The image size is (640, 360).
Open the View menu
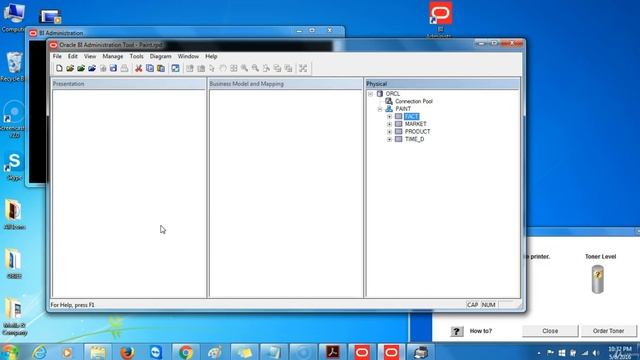[x=90, y=56]
